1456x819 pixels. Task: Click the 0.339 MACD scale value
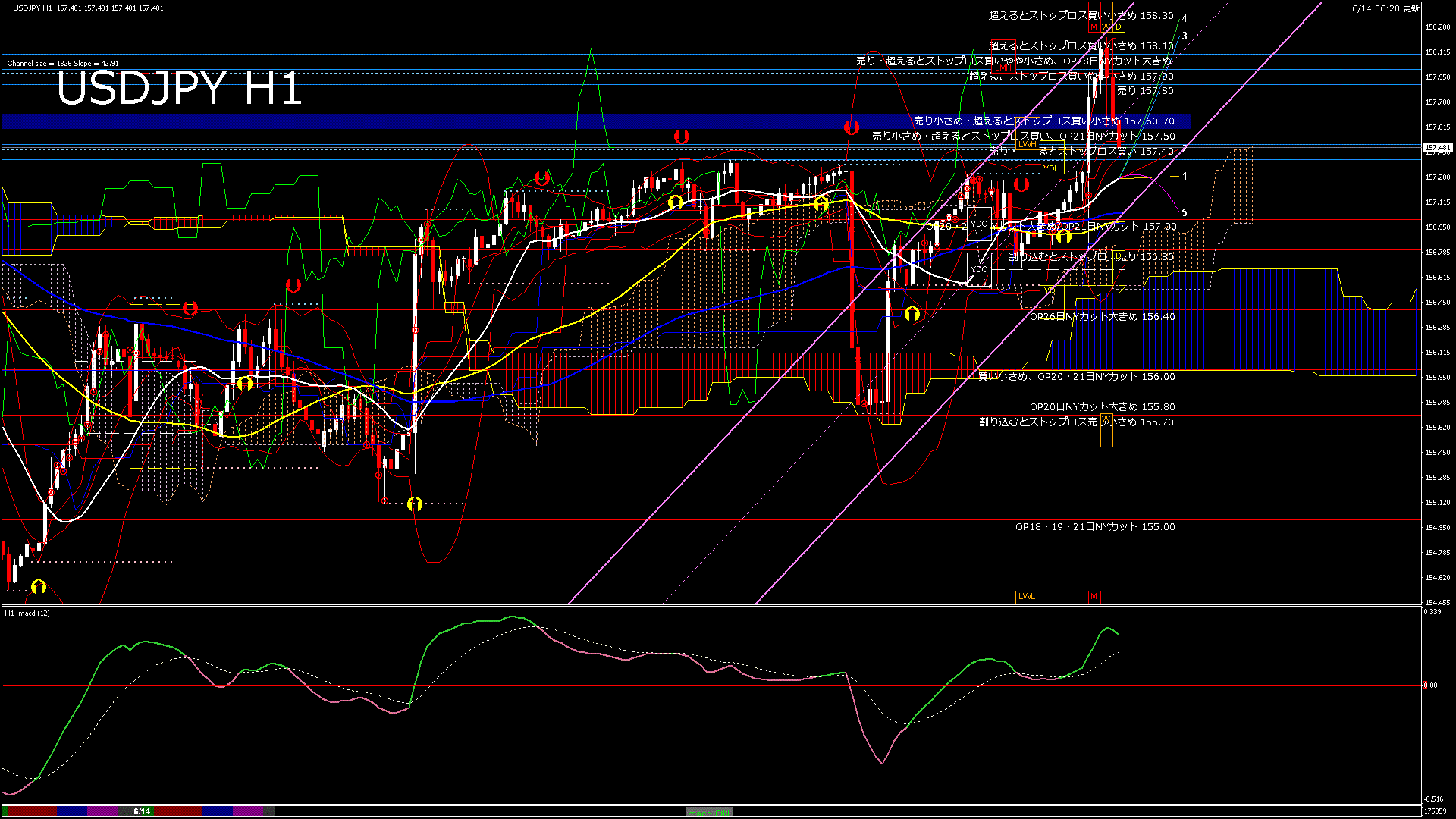[1432, 612]
